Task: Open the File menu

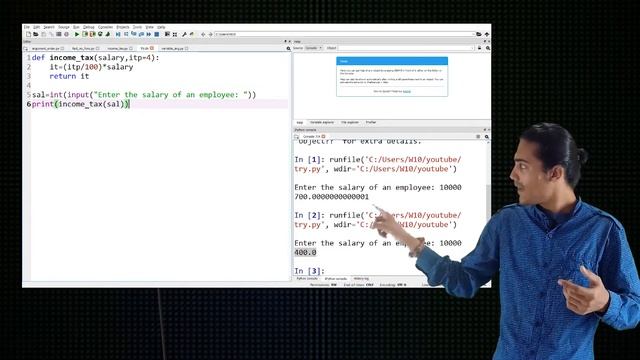Action: [x=27, y=27]
